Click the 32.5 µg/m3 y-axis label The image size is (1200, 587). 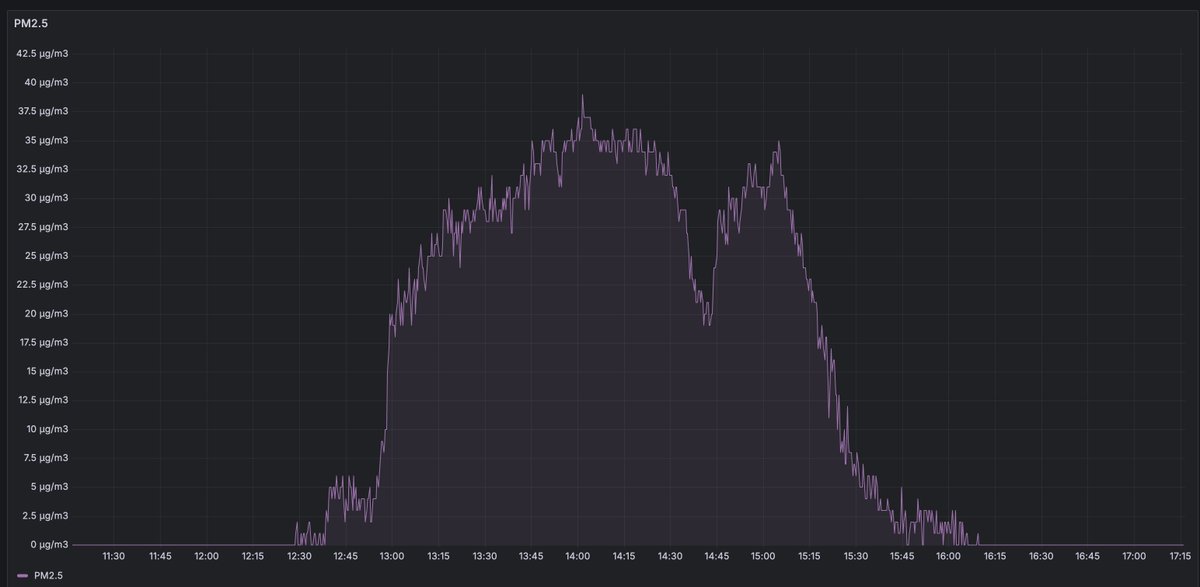tap(42, 169)
